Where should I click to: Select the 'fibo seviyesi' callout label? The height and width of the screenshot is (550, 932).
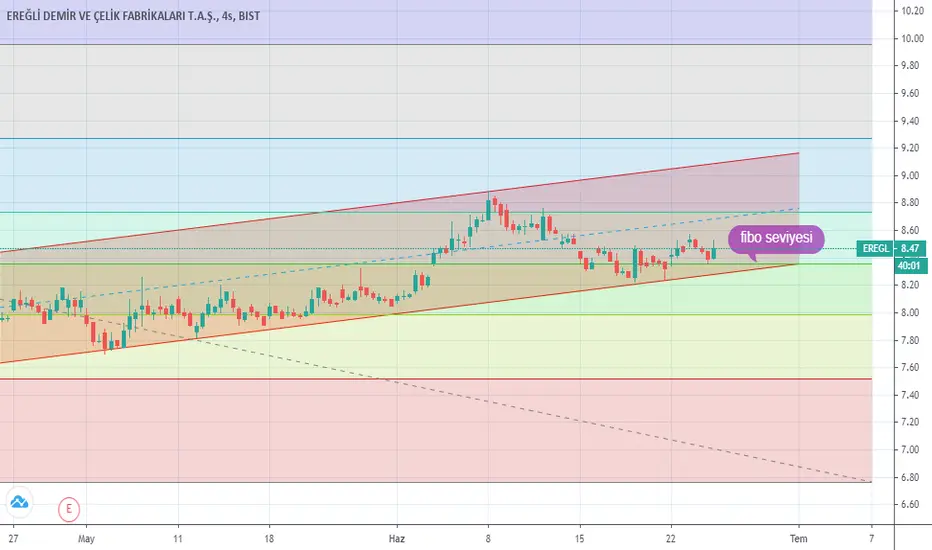[776, 238]
